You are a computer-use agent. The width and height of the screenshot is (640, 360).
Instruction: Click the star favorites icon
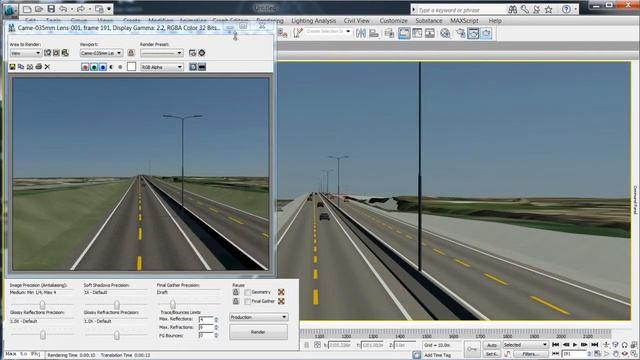click(549, 9)
